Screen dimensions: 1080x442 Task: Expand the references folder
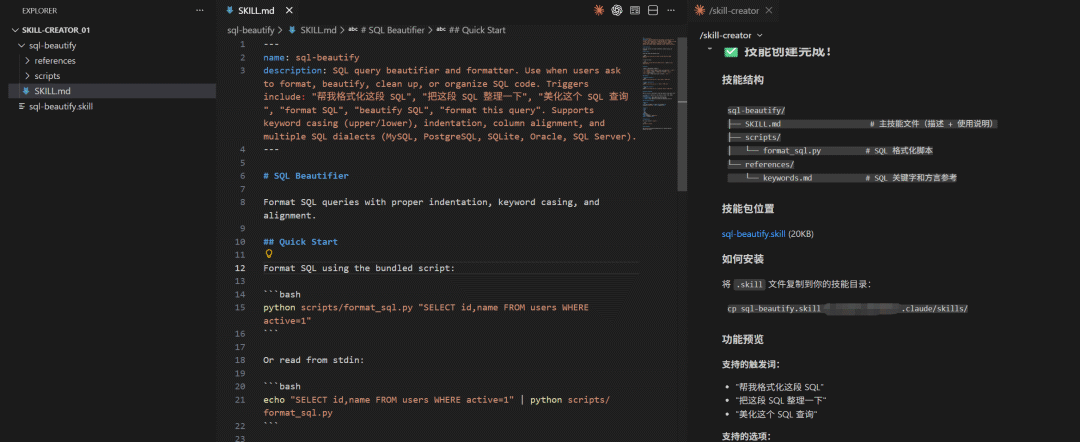click(x=28, y=61)
